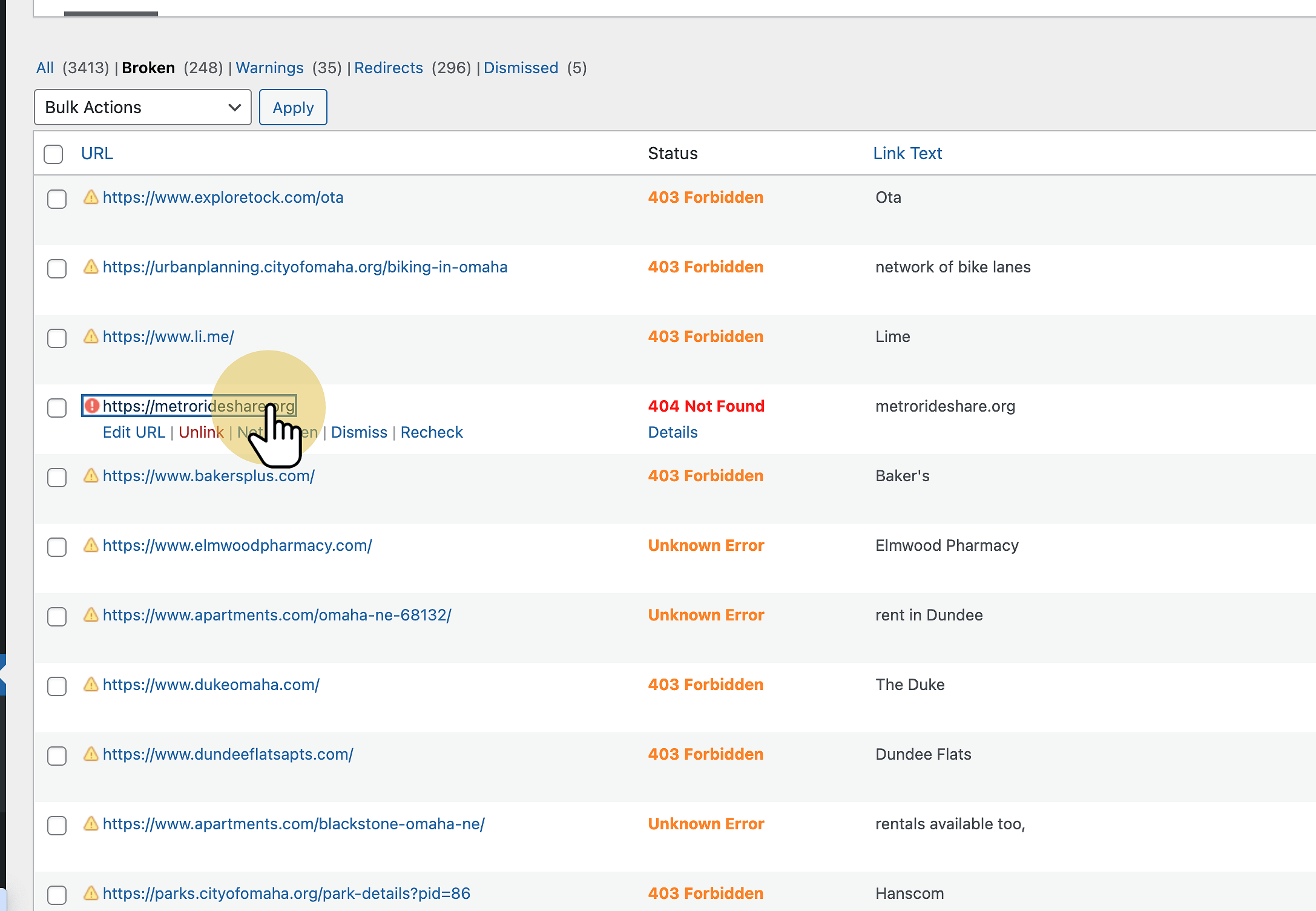Screen dimensions: 1316x911
Task: Click the warning triangle on bakersplus.com row
Action: (91, 476)
